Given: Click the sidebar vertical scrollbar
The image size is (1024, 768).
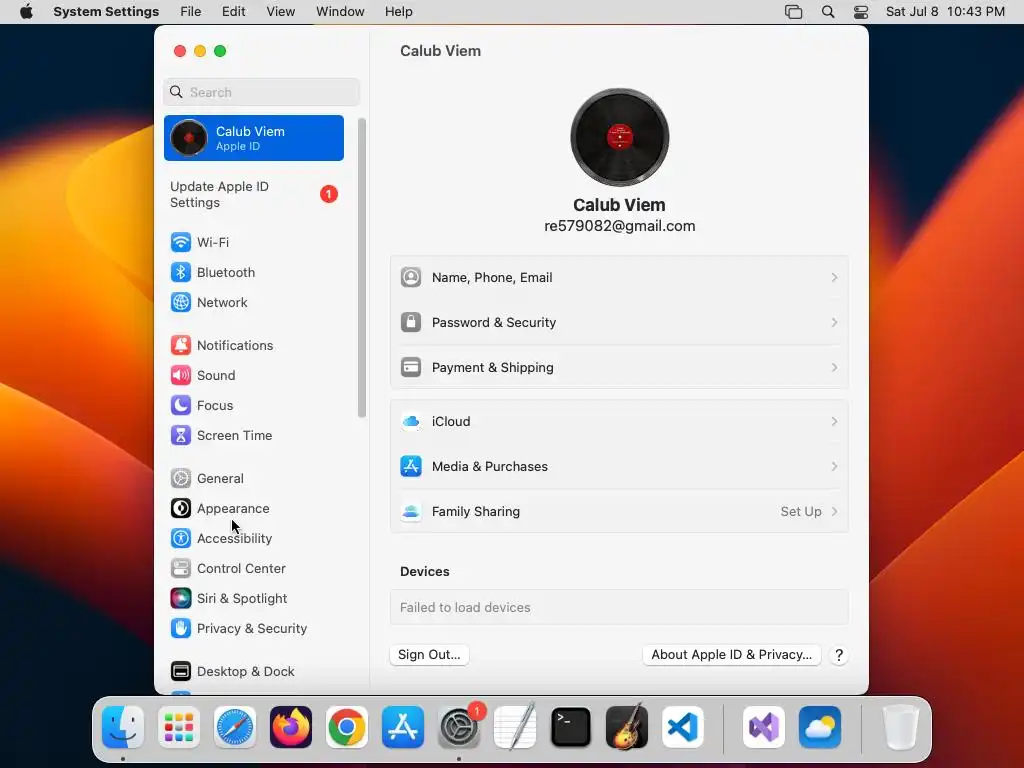Looking at the screenshot, I should click(362, 268).
